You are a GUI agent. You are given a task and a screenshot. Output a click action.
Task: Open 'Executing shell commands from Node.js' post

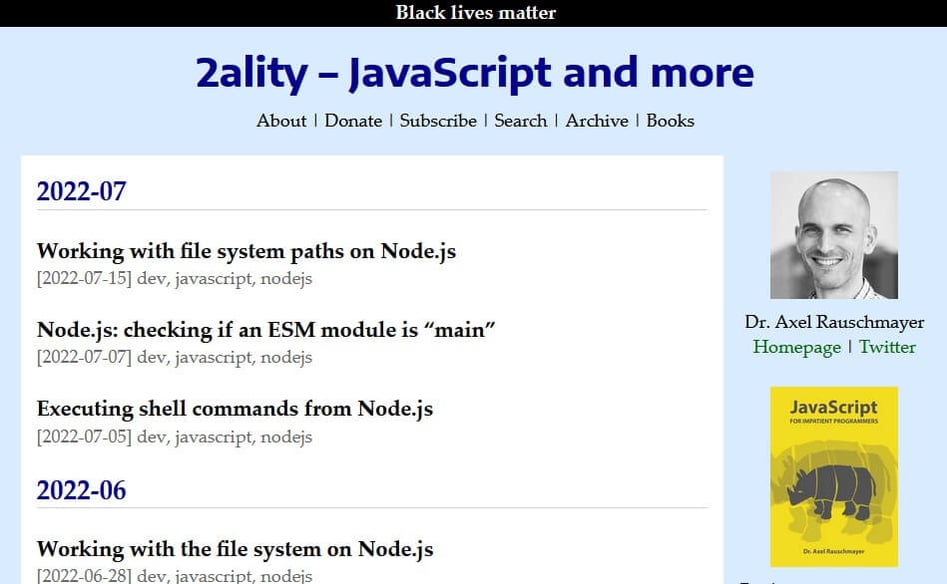click(x=235, y=409)
